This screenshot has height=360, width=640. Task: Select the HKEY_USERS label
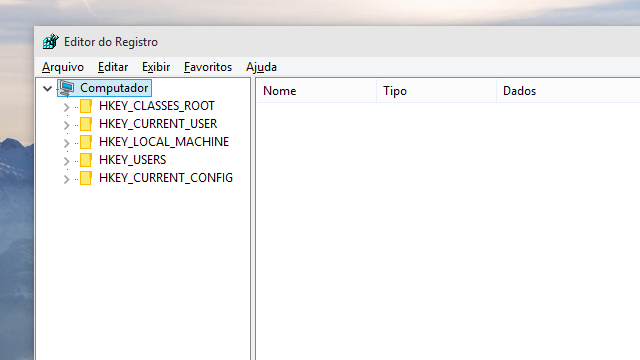133,160
